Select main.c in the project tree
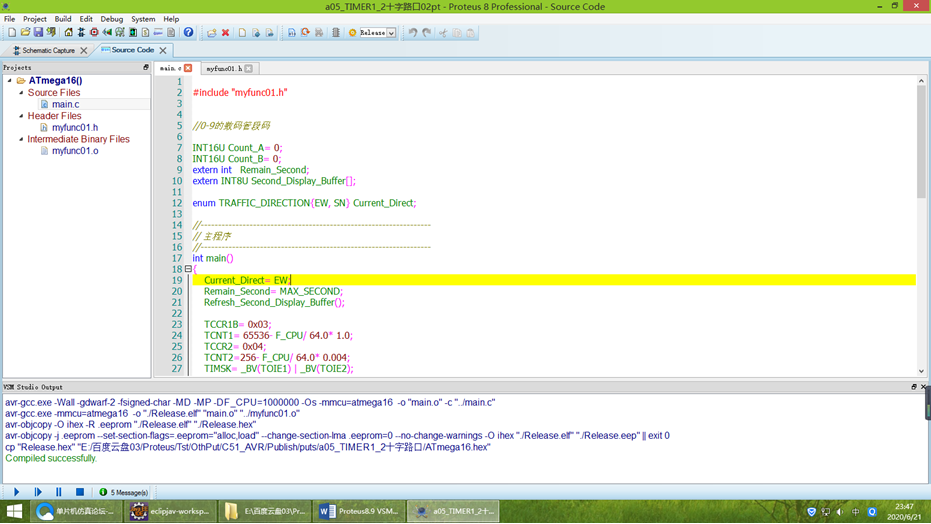 65,104
